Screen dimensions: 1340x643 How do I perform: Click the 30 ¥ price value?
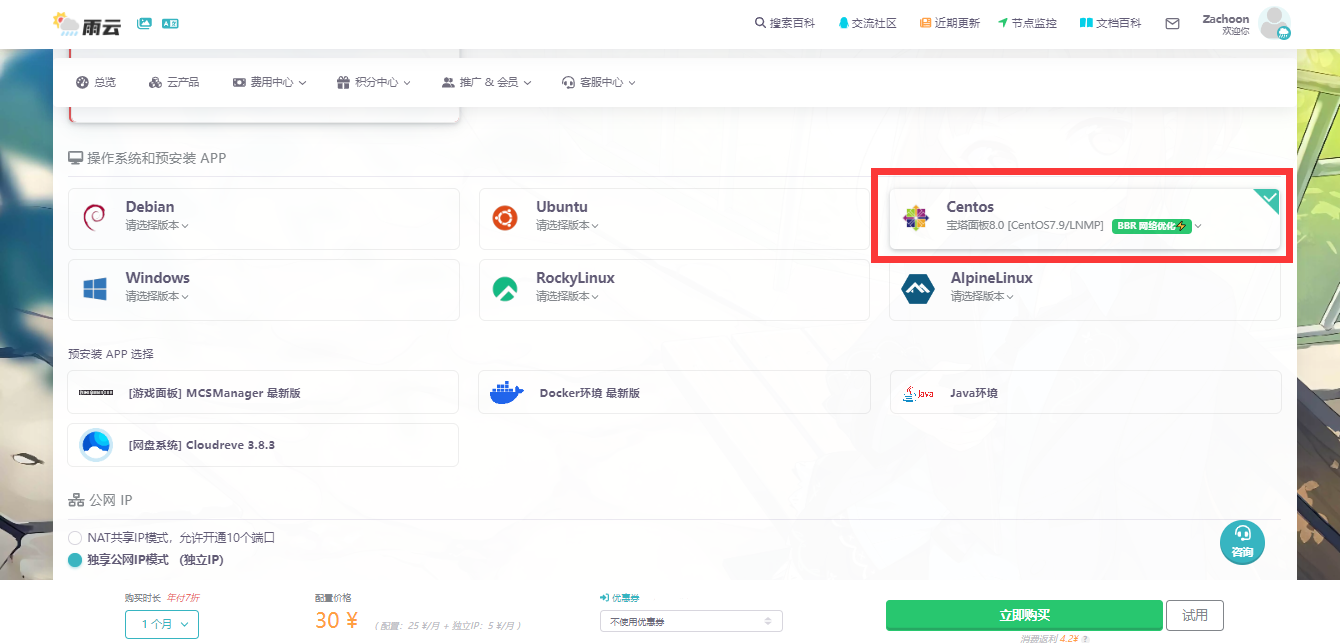pos(337,620)
